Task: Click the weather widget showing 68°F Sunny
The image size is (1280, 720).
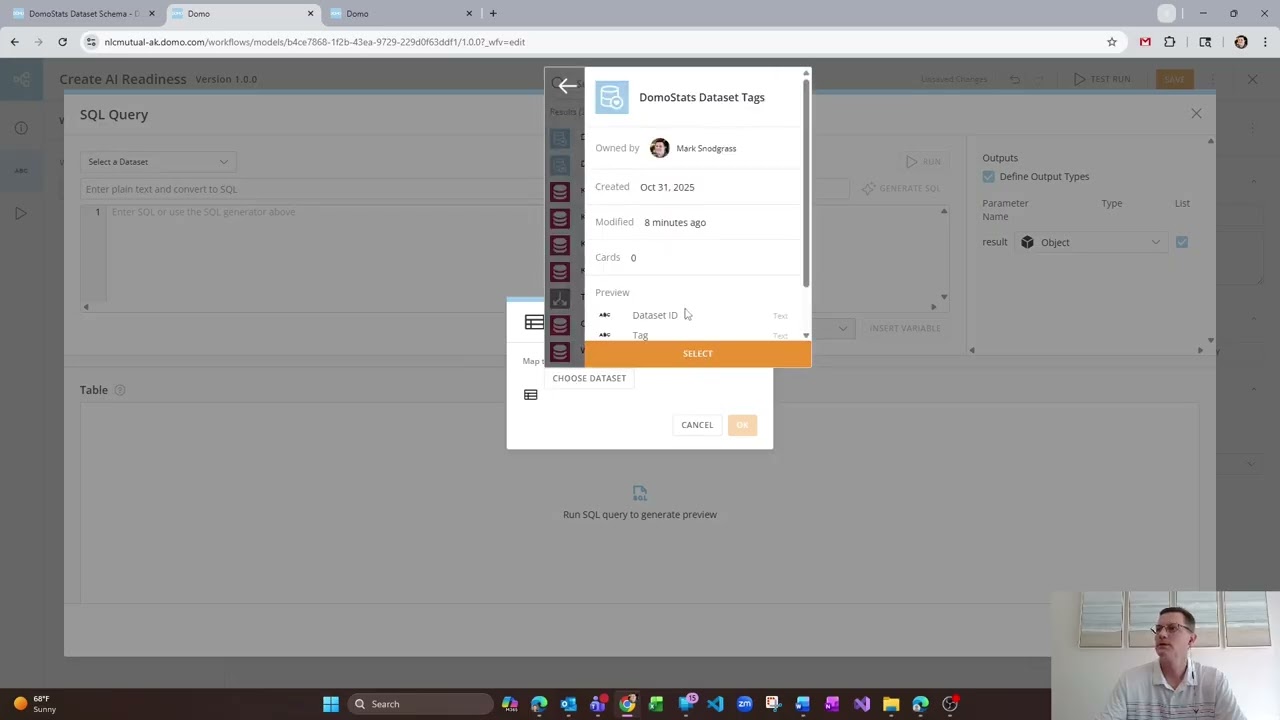Action: 35,704
